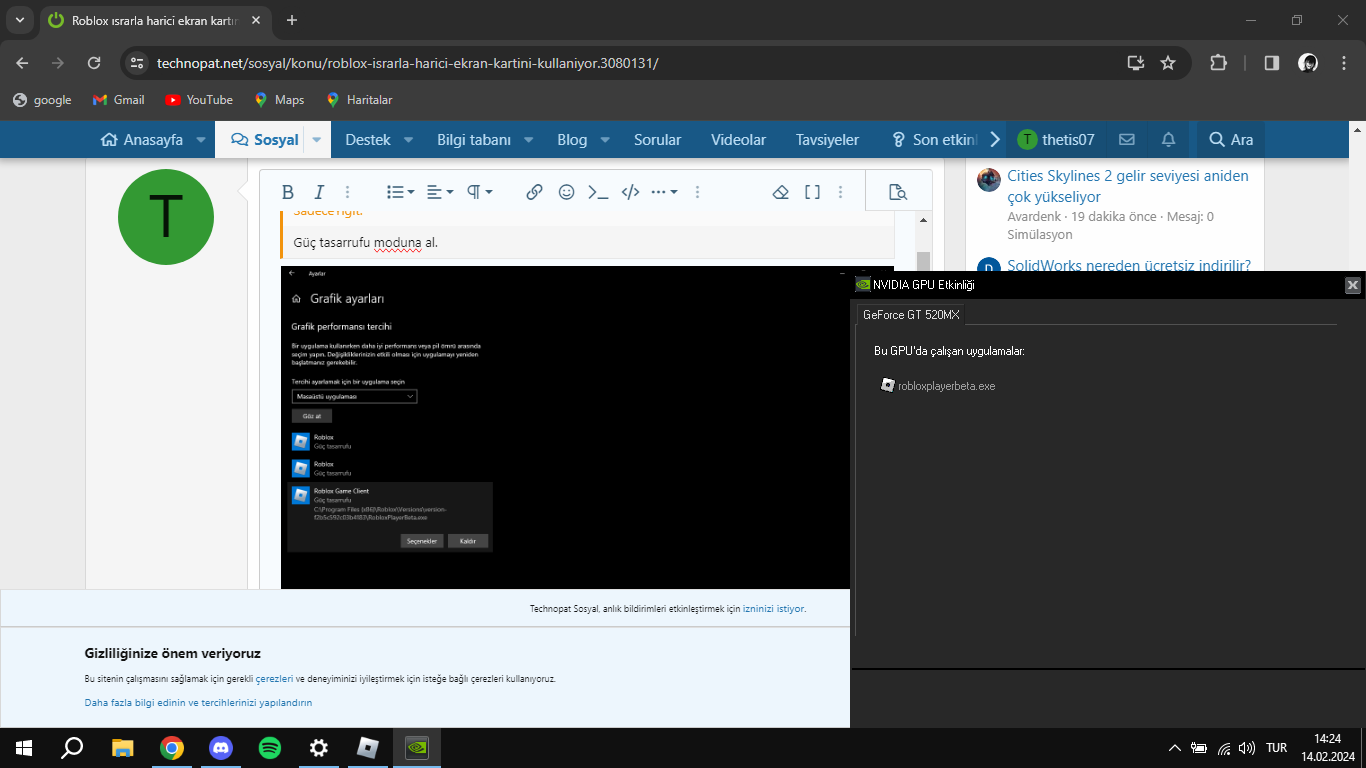Screen dimensions: 1366x768
Task: Expand the Bilgi tabanı dropdown arrow
Action: tap(529, 140)
